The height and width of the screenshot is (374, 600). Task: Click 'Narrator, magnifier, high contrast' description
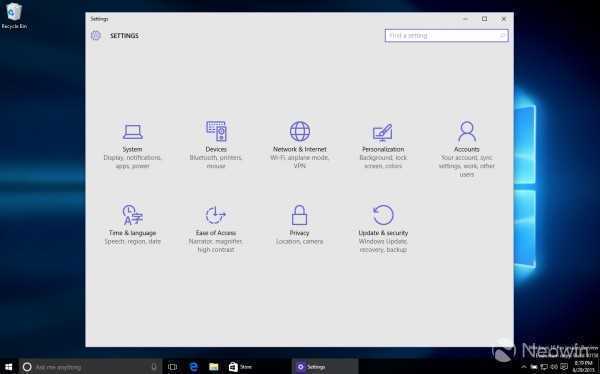216,246
